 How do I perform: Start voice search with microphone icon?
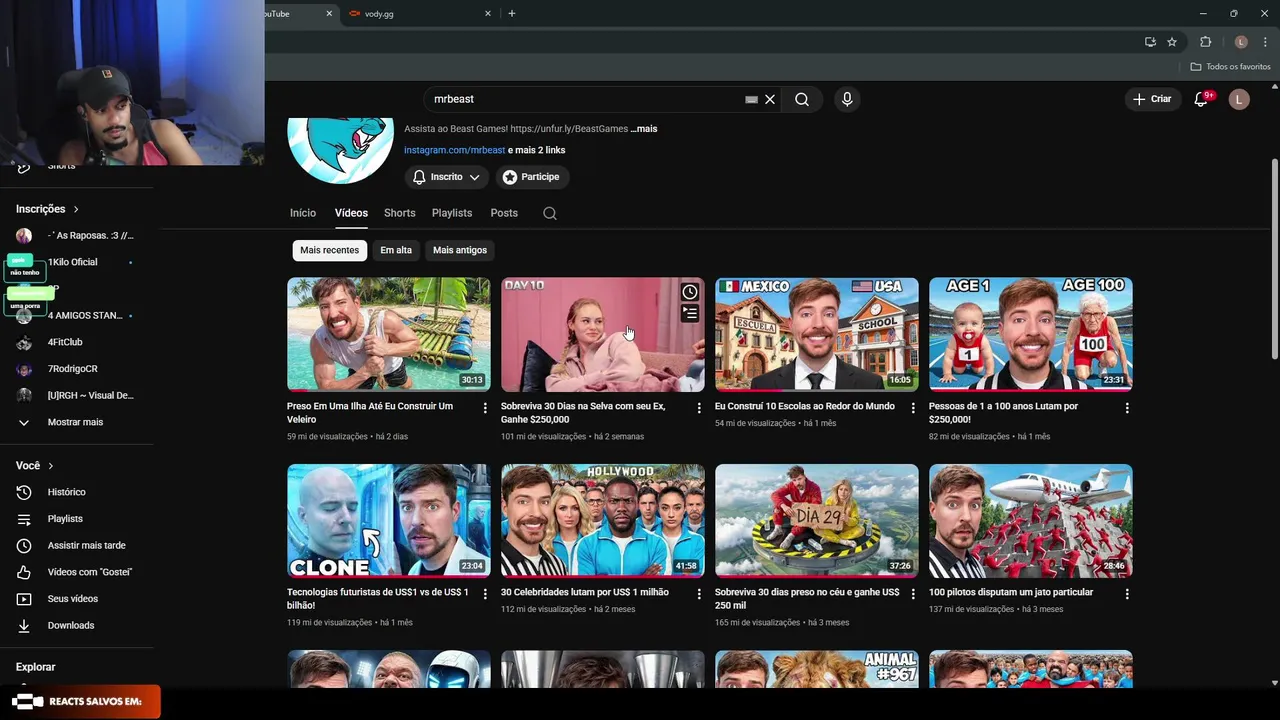point(847,99)
